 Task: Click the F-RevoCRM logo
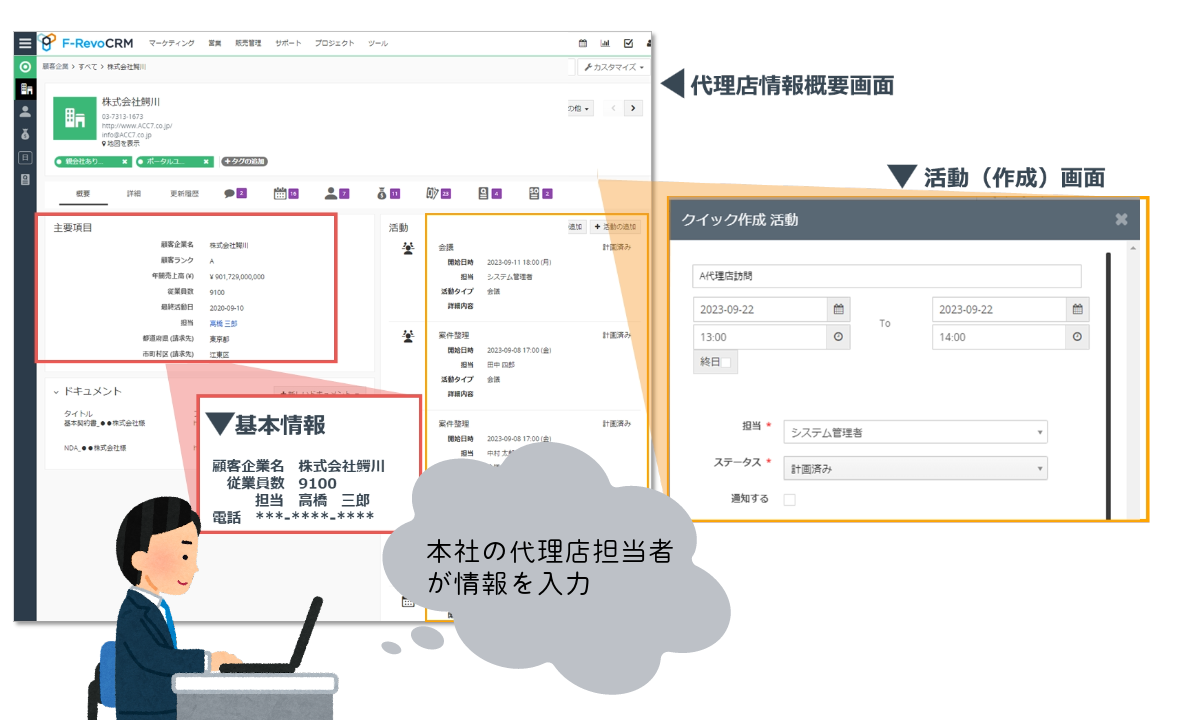click(87, 43)
